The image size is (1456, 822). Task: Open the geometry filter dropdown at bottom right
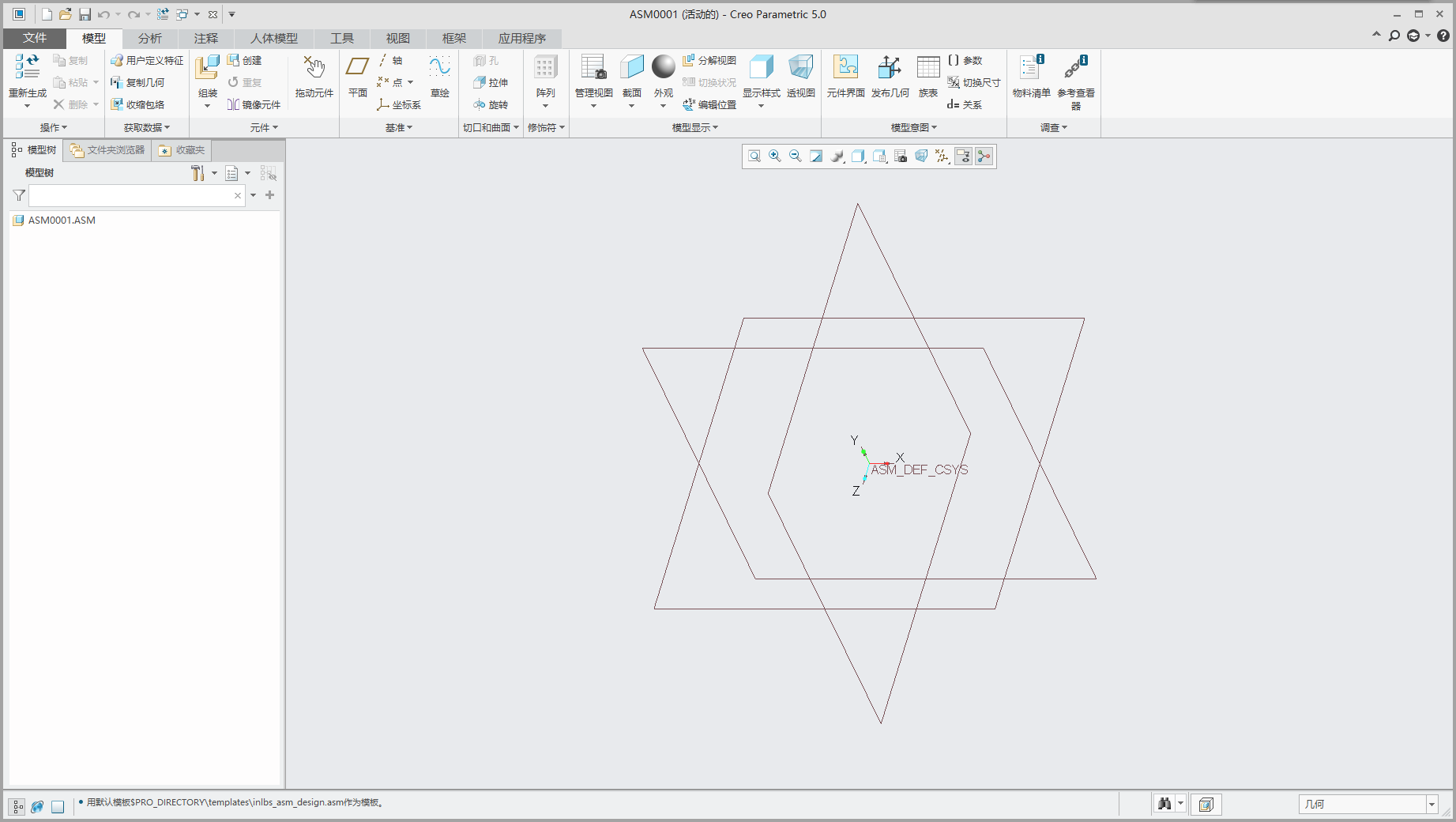(1432, 804)
